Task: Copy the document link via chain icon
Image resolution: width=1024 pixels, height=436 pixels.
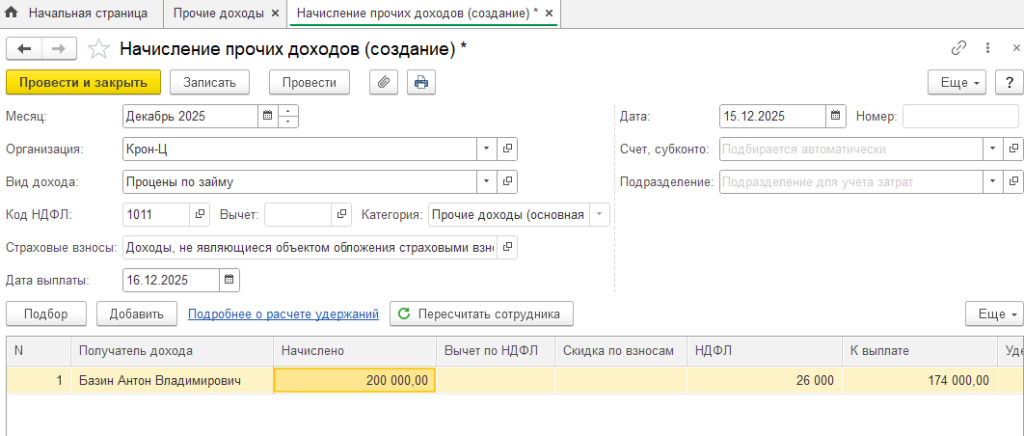Action: [959, 48]
